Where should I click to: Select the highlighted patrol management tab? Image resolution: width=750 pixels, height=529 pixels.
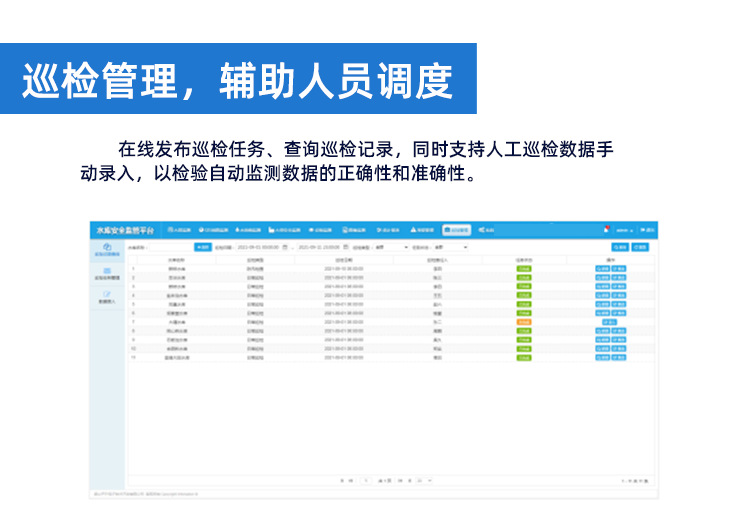point(457,230)
